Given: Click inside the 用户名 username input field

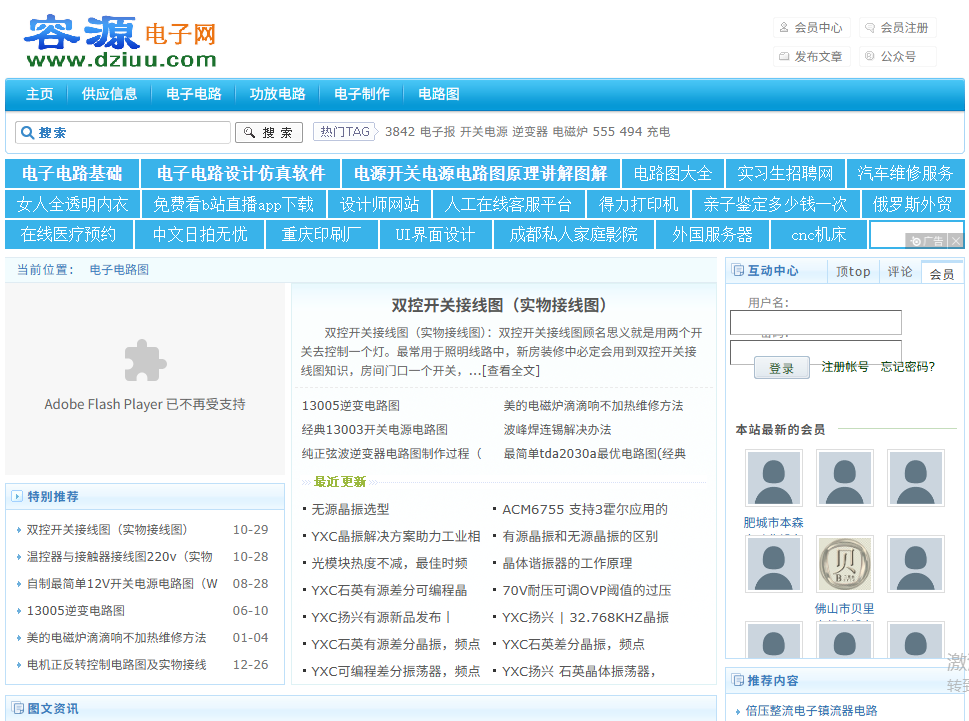Looking at the screenshot, I should coord(815,322).
